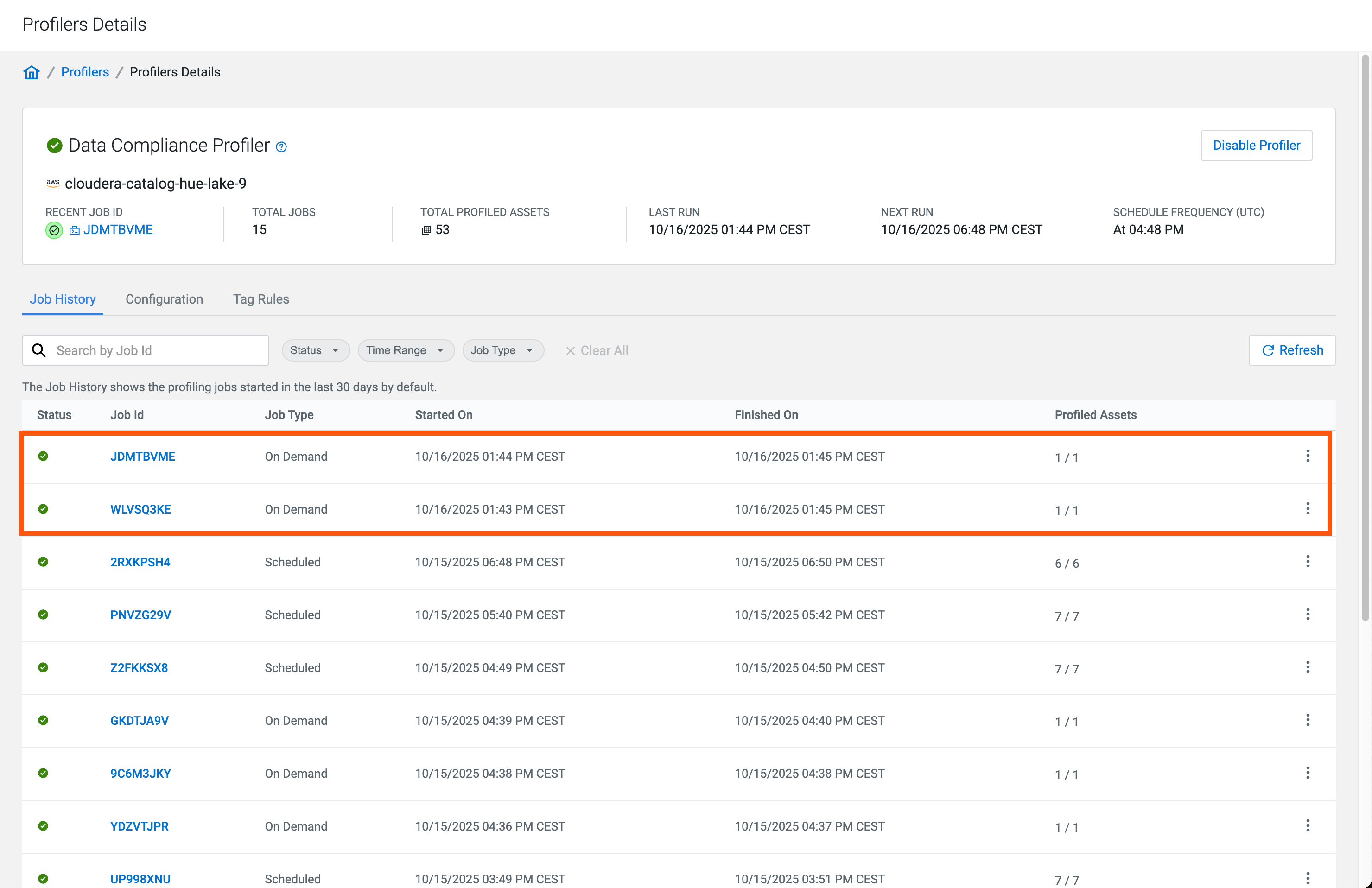Open kebab menu for job WLVSQ3KE
The width and height of the screenshot is (1372, 888).
click(1308, 508)
